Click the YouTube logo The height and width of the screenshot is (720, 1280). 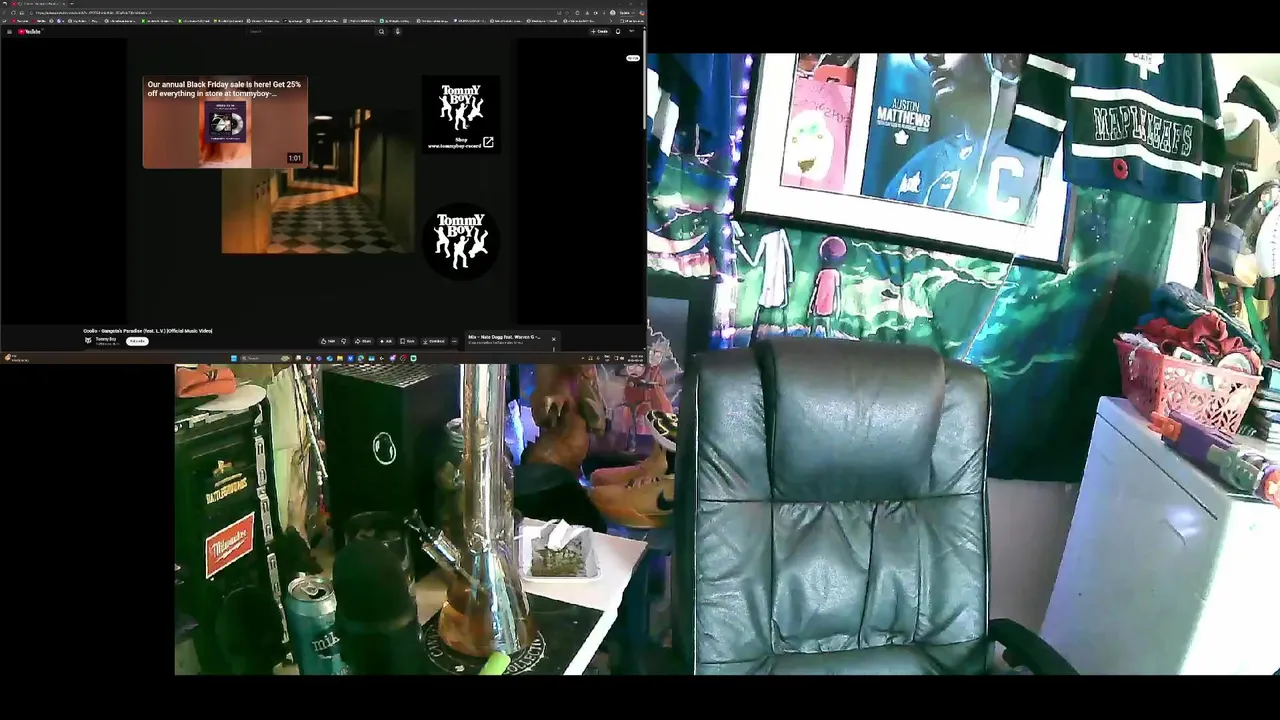[x=29, y=31]
